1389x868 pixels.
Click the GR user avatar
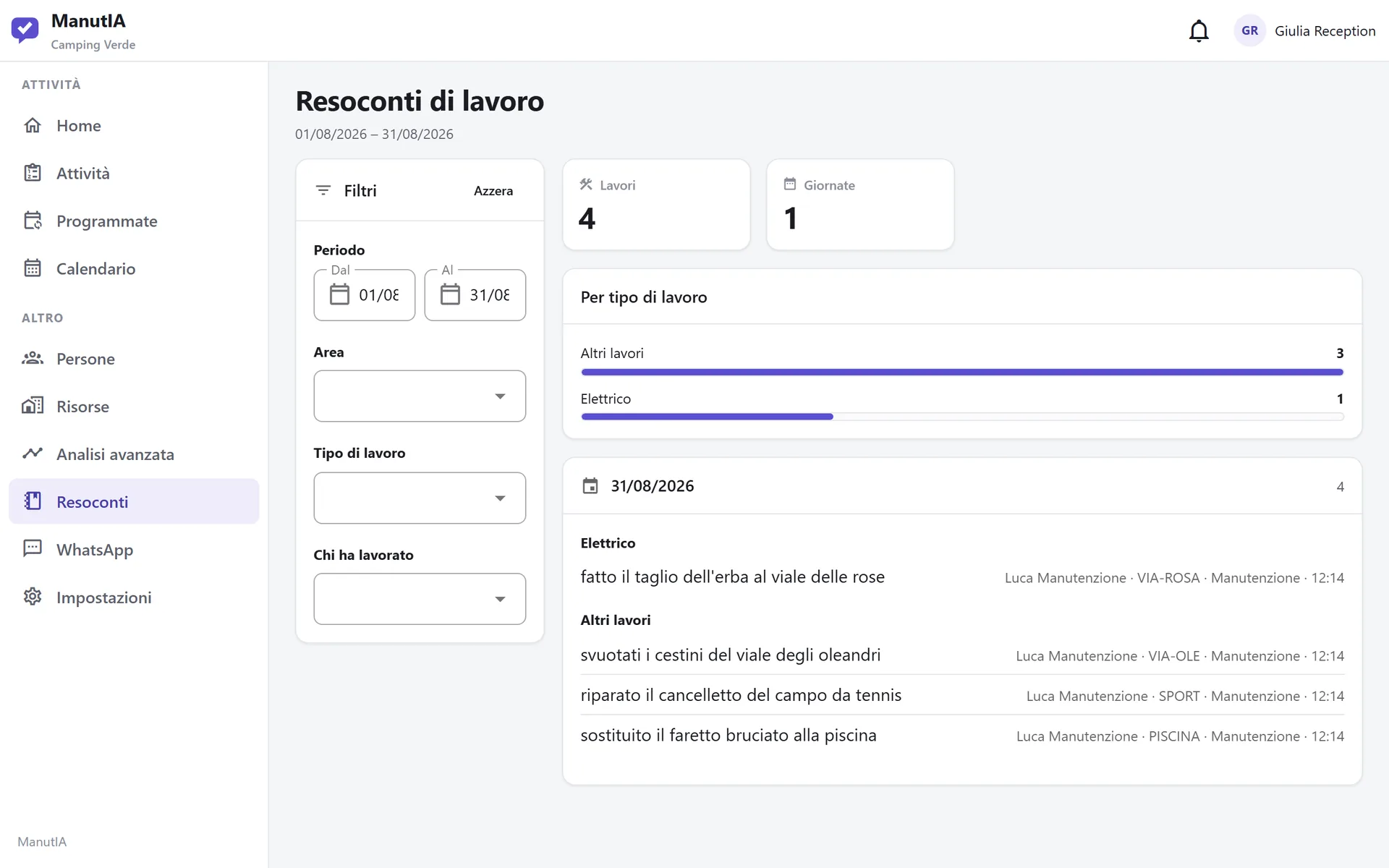coord(1249,31)
